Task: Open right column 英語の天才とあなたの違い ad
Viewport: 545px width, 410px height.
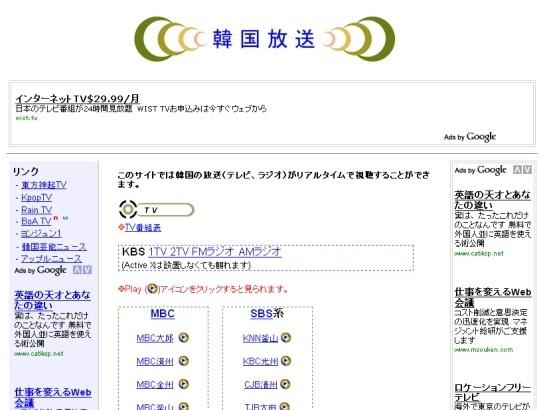Action: tap(493, 200)
